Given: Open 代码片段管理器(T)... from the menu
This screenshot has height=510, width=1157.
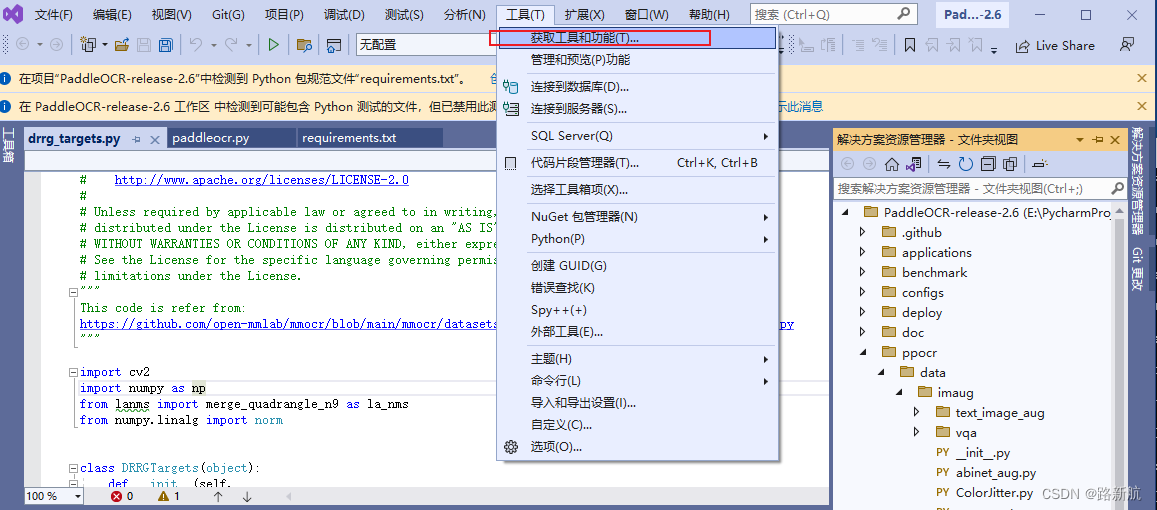Looking at the screenshot, I should (638, 163).
